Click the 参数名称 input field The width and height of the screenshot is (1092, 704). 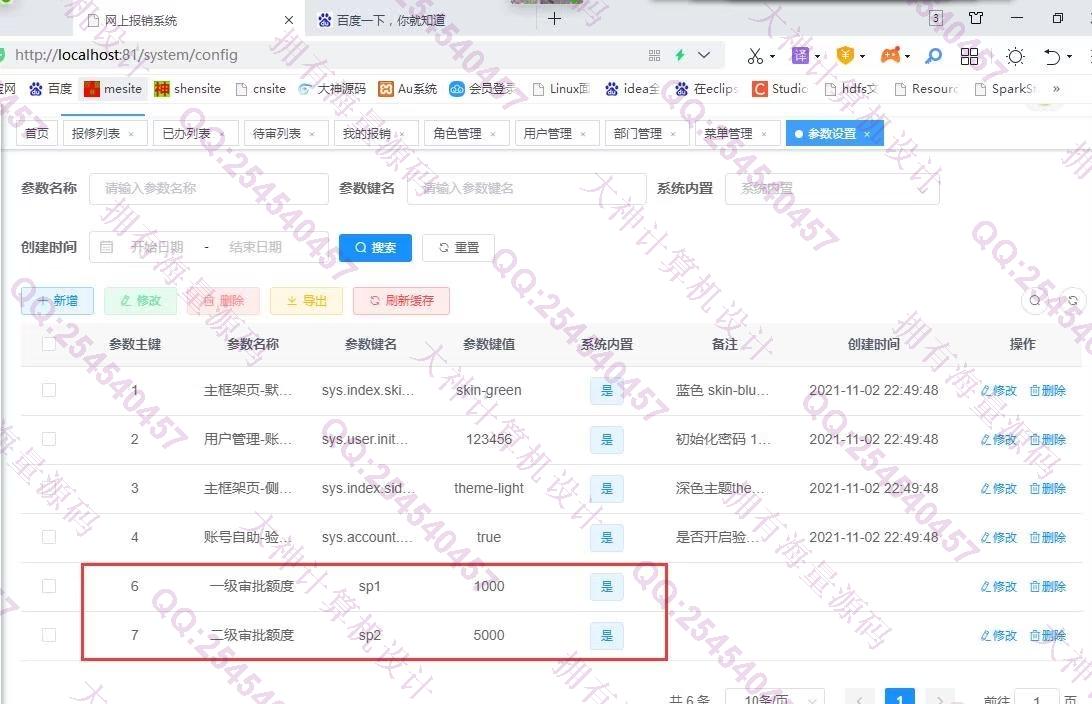208,188
